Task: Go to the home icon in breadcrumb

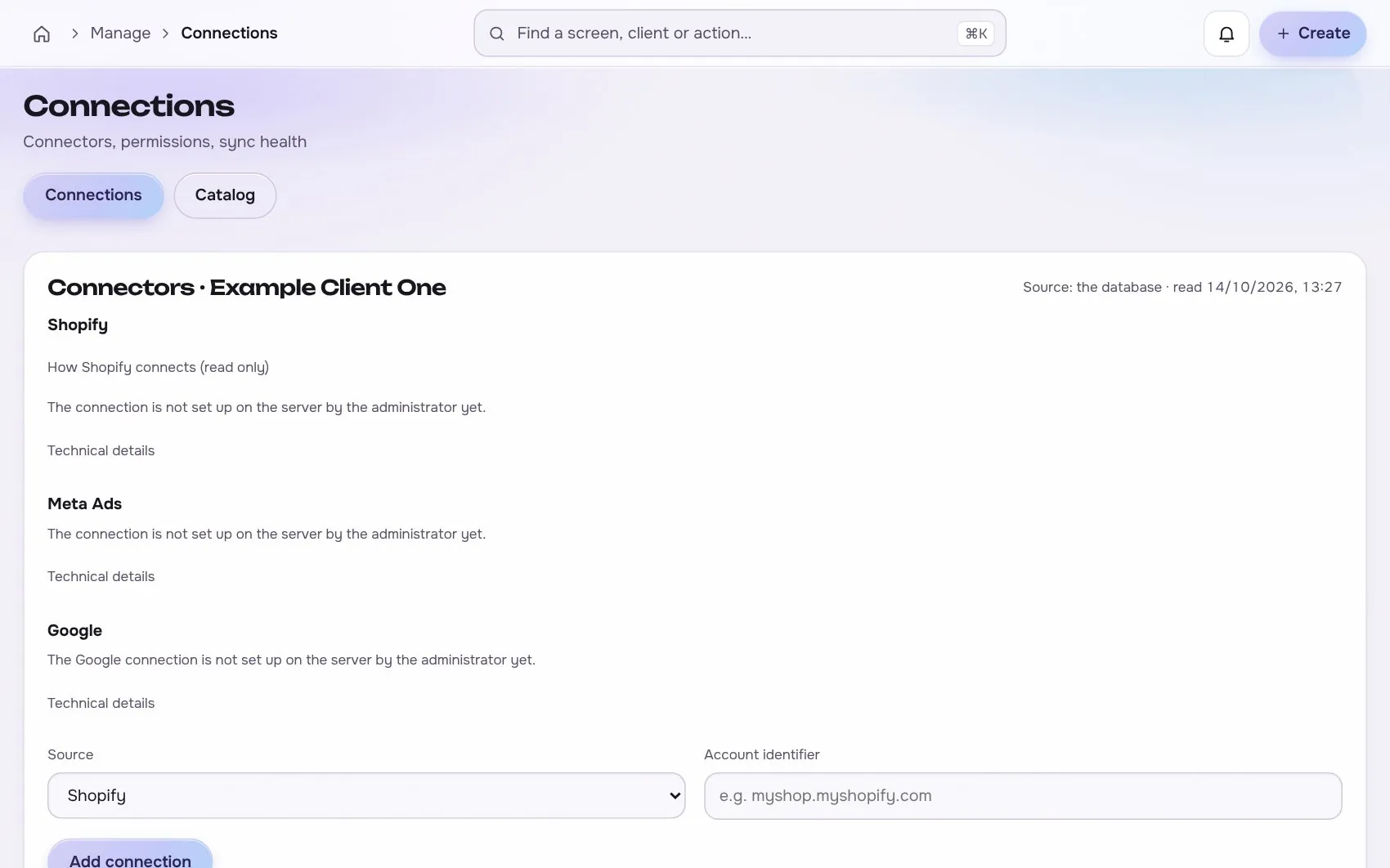Action: 42,34
